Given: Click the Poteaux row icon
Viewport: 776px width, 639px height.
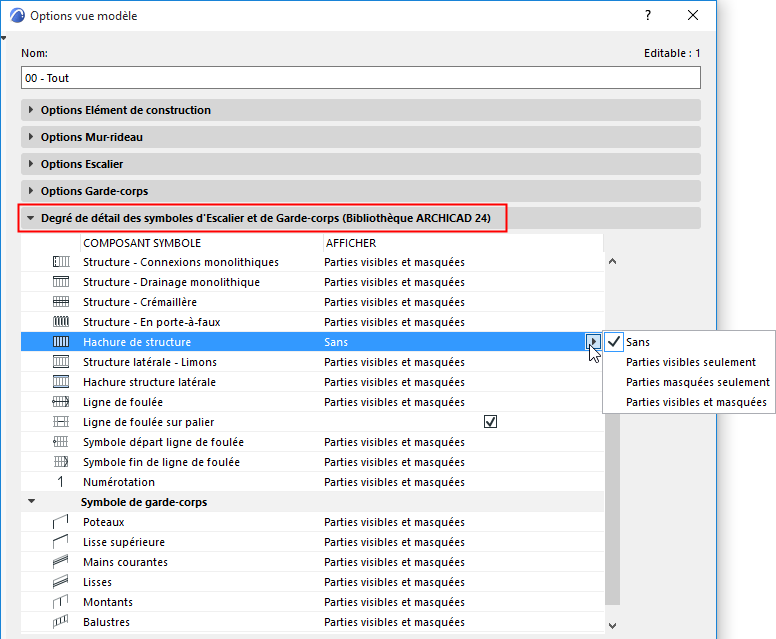Looking at the screenshot, I should 61,522.
